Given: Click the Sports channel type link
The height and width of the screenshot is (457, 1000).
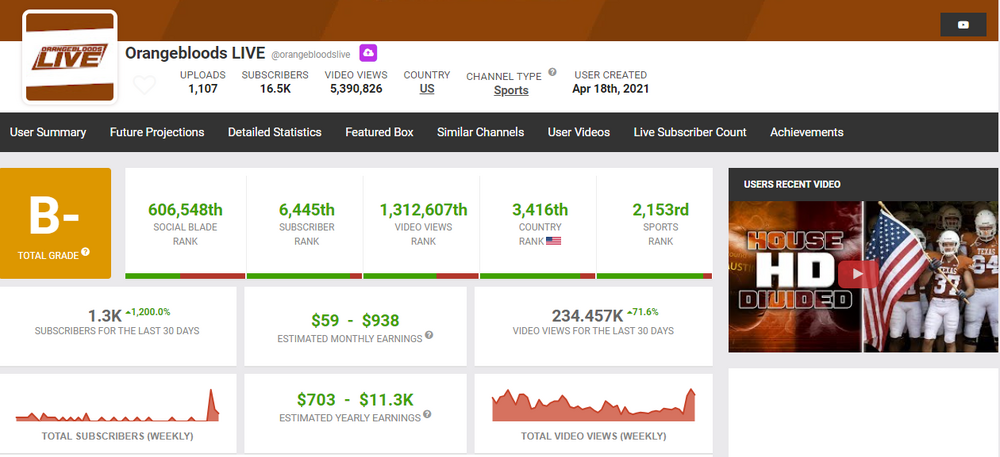Looking at the screenshot, I should 511,91.
